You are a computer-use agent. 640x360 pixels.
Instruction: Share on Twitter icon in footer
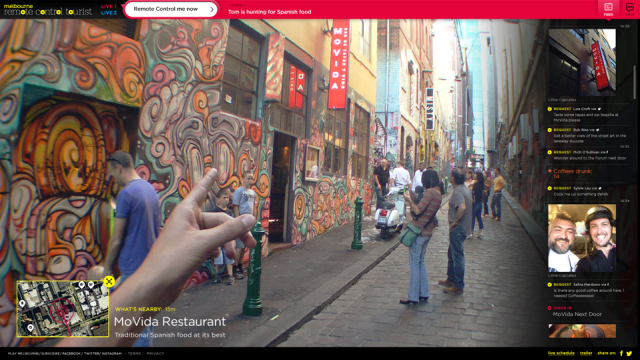(x=629, y=353)
